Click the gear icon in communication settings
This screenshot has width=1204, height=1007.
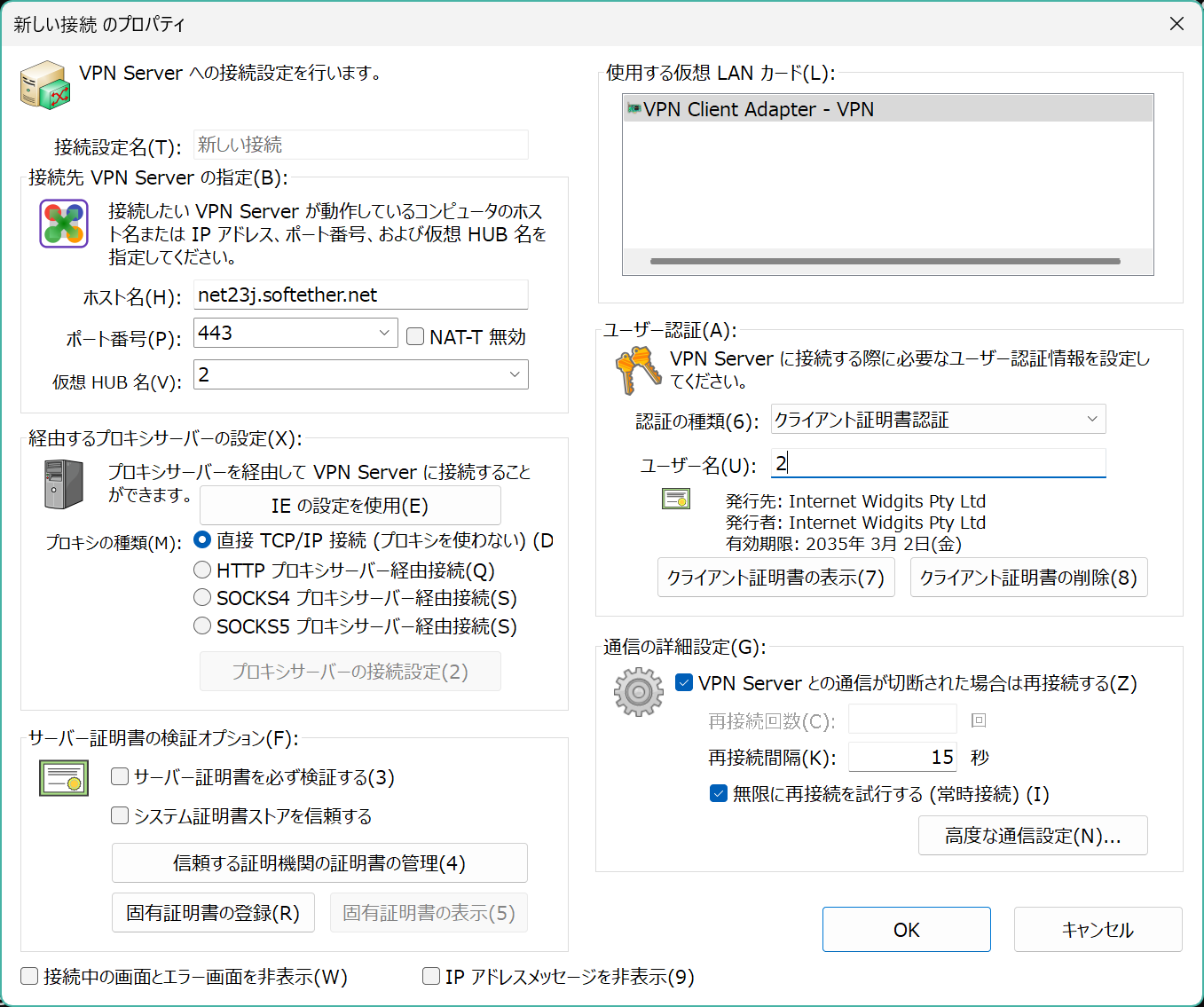(x=638, y=692)
